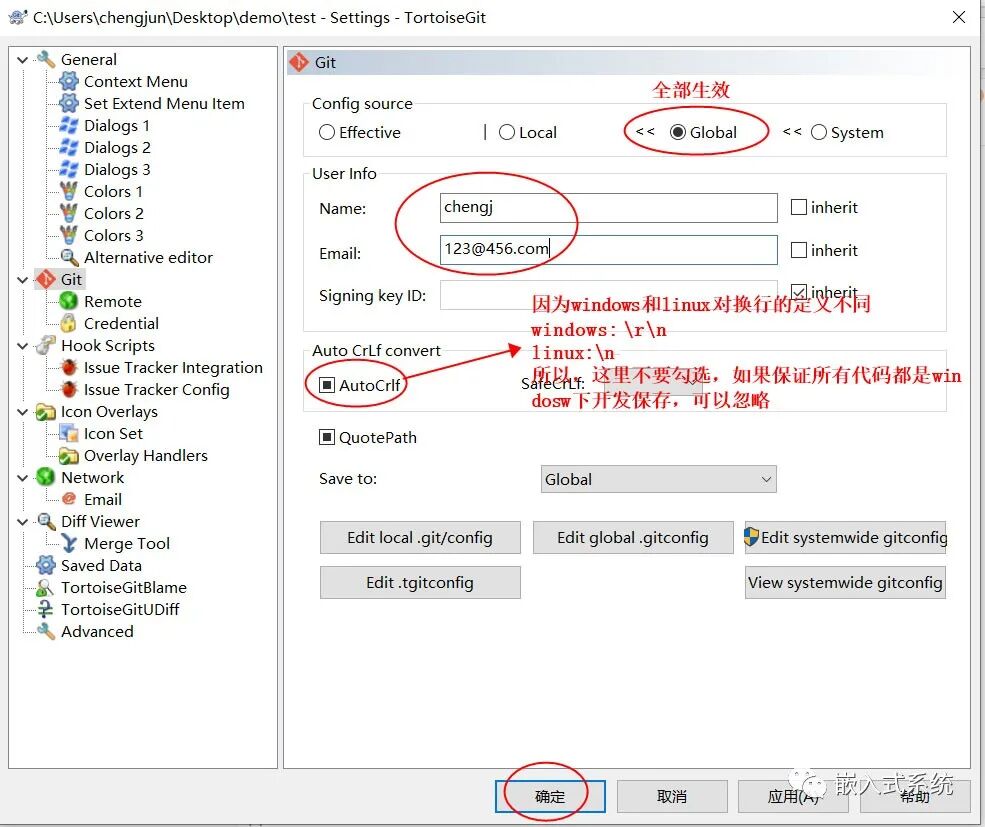
Task: Select the System config source radio
Action: [x=819, y=132]
